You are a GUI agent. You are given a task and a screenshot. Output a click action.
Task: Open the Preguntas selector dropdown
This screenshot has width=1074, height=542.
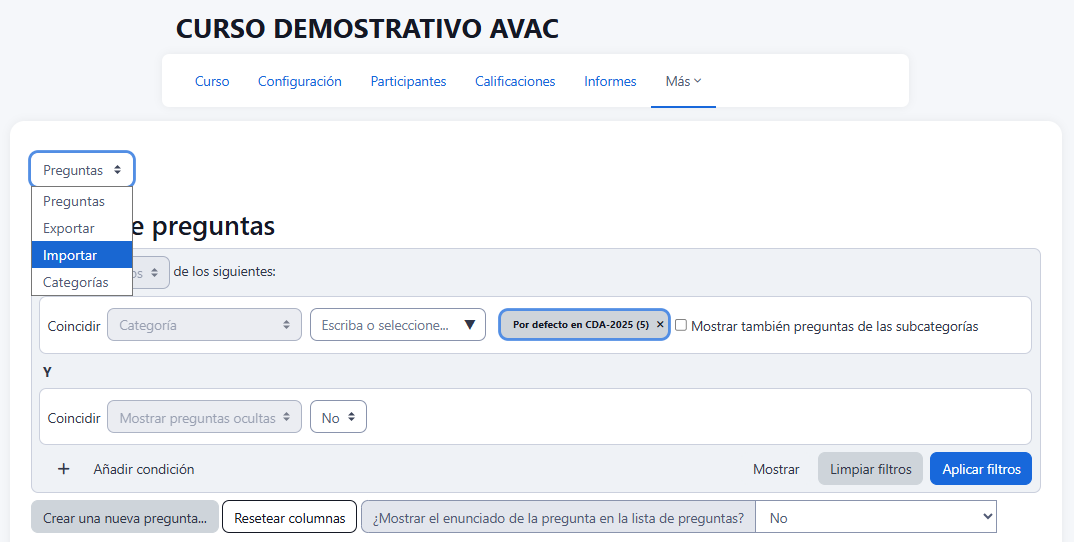(x=82, y=170)
